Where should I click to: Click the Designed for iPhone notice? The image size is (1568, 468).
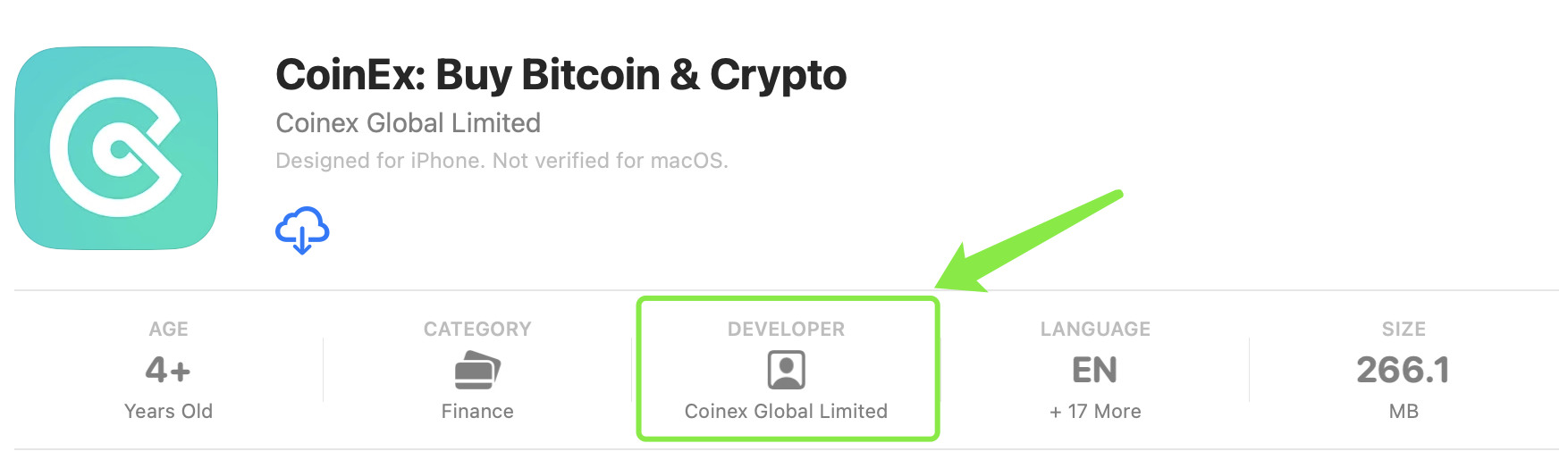pyautogui.click(x=502, y=161)
